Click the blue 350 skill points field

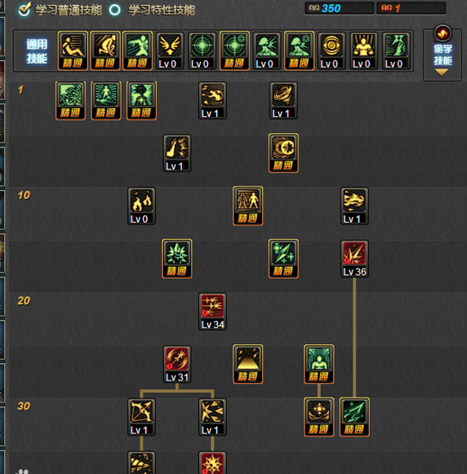tap(339, 8)
